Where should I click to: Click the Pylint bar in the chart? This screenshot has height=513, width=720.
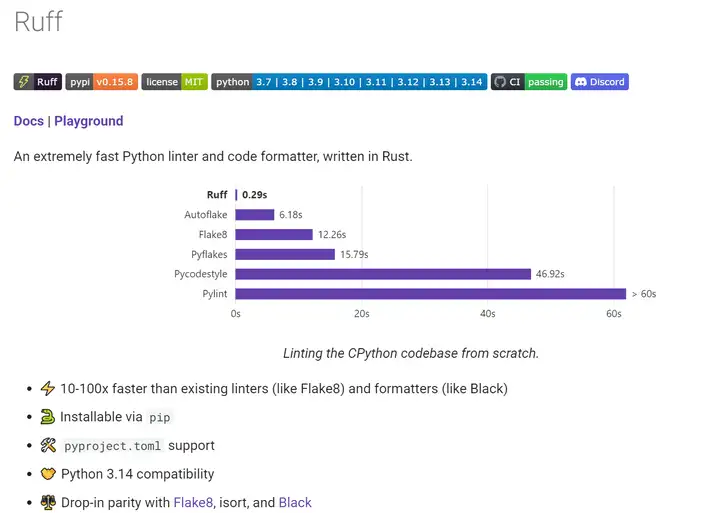(x=430, y=294)
